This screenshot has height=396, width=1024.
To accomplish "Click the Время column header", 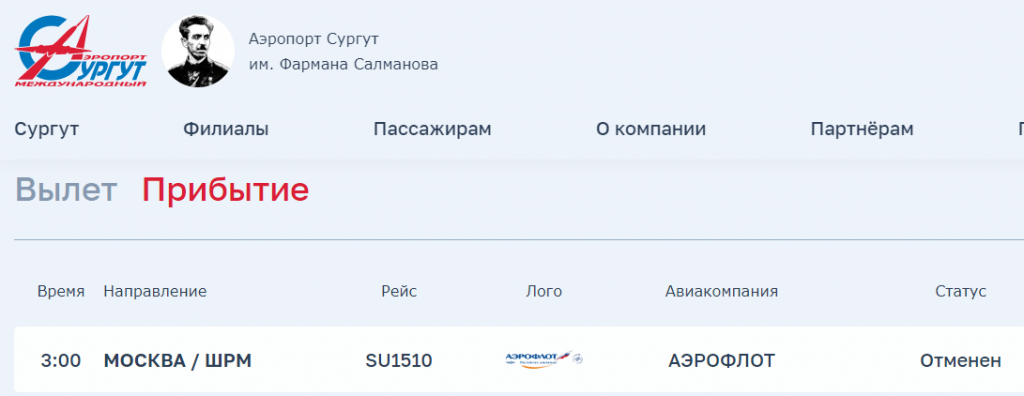I will pos(61,291).
